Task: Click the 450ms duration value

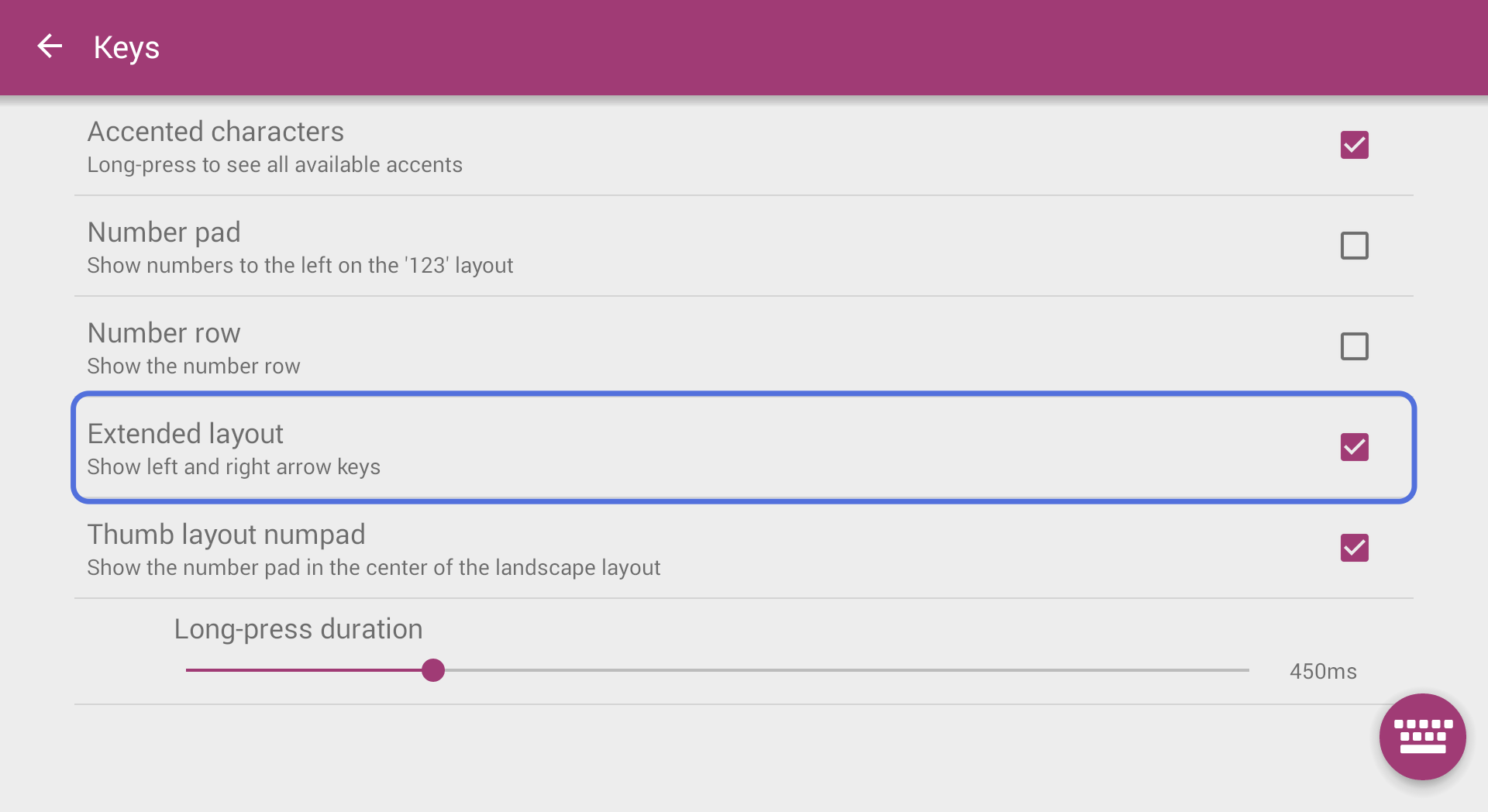Action: (1322, 671)
